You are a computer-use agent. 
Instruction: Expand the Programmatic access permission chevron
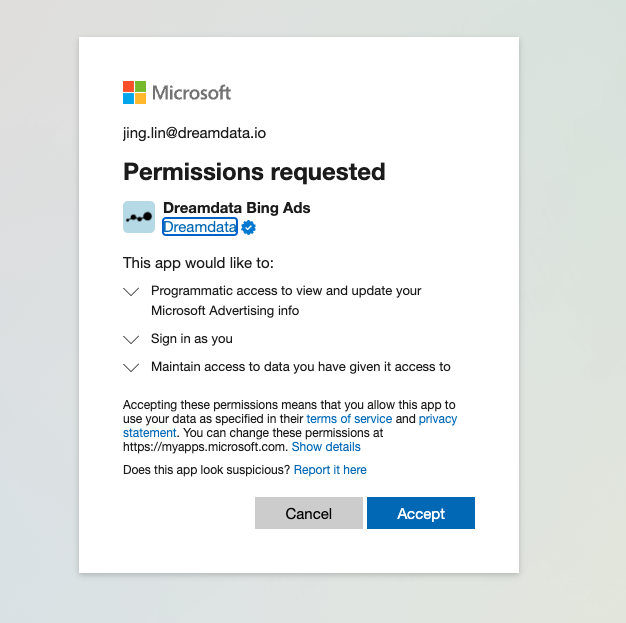(131, 291)
